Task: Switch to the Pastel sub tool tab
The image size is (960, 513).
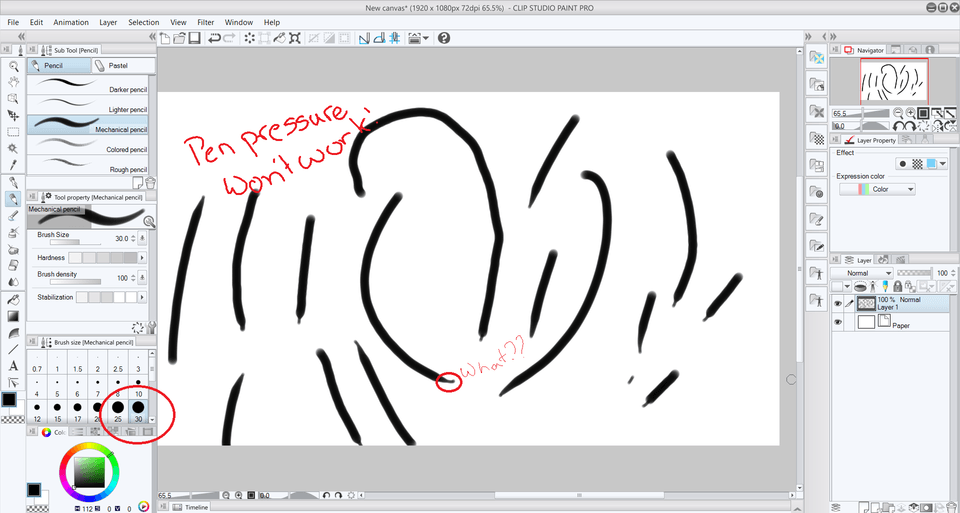Action: coord(123,65)
